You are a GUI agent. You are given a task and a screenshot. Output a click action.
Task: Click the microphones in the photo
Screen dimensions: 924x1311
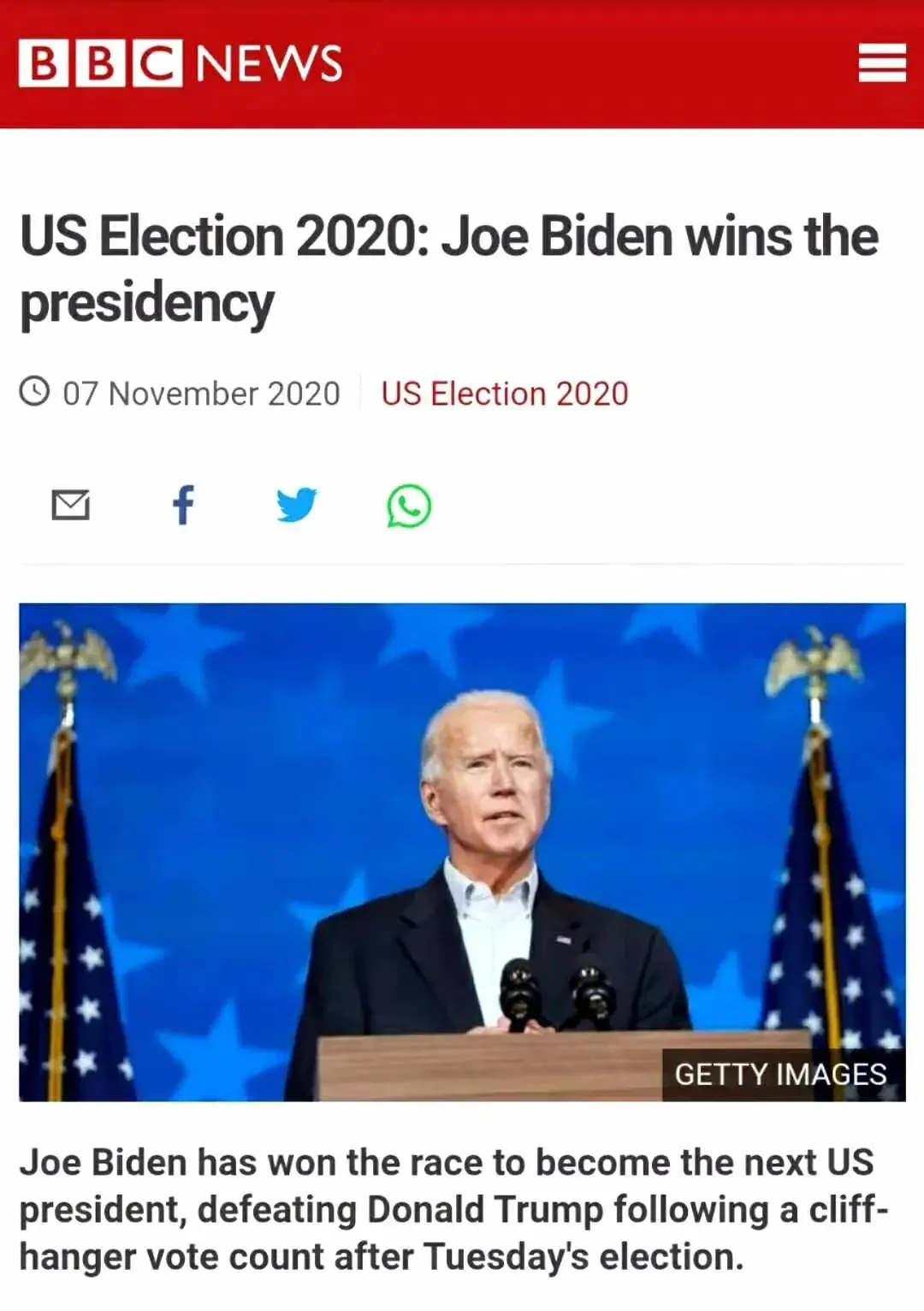(x=556, y=993)
